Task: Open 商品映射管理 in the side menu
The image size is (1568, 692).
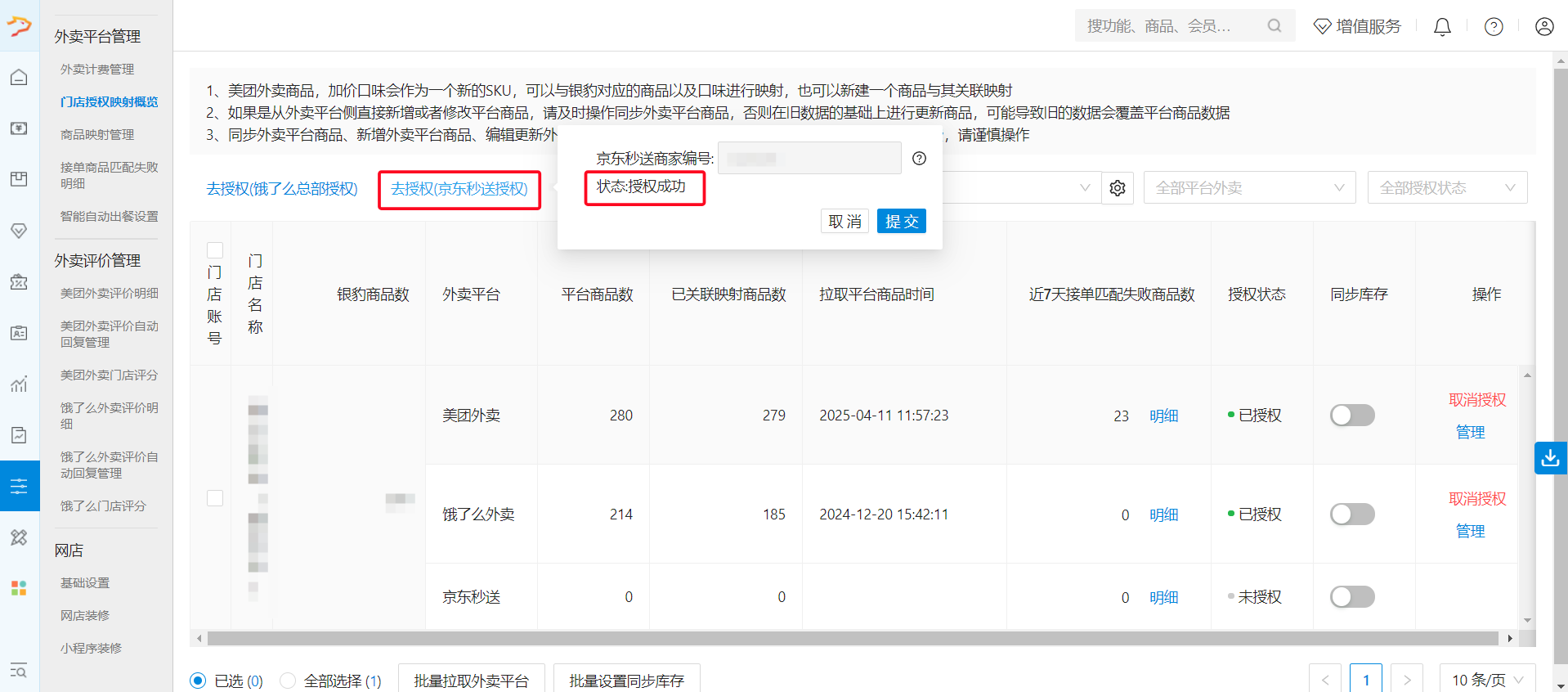Action: pyautogui.click(x=97, y=135)
